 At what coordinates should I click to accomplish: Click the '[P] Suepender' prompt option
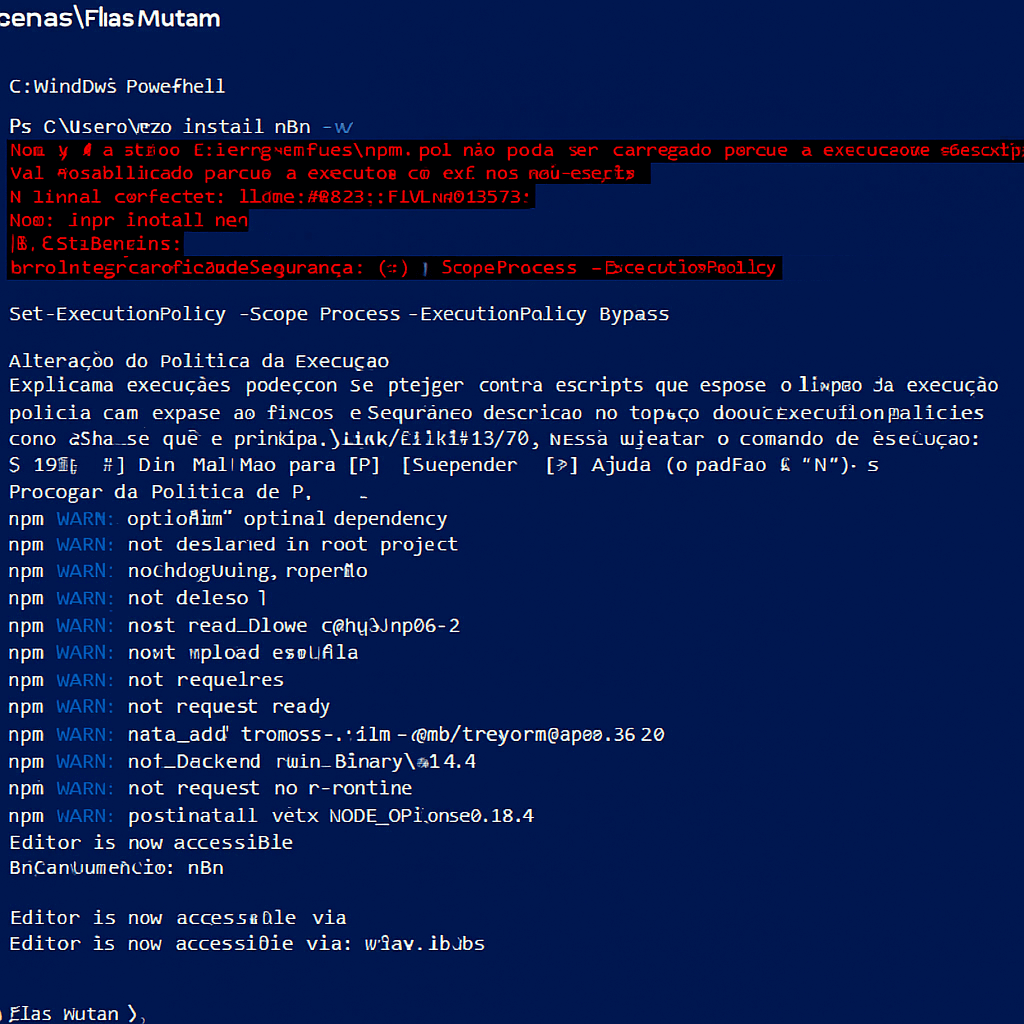(459, 465)
